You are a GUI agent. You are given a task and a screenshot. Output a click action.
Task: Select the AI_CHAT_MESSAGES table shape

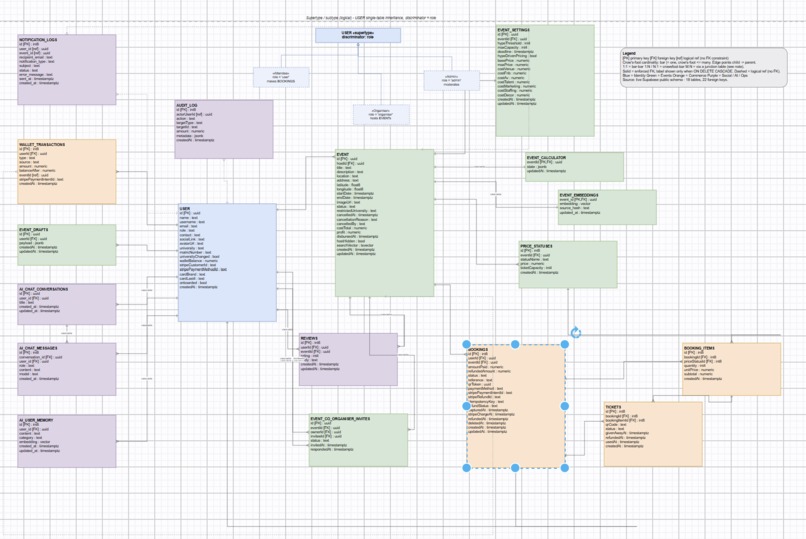[67, 369]
